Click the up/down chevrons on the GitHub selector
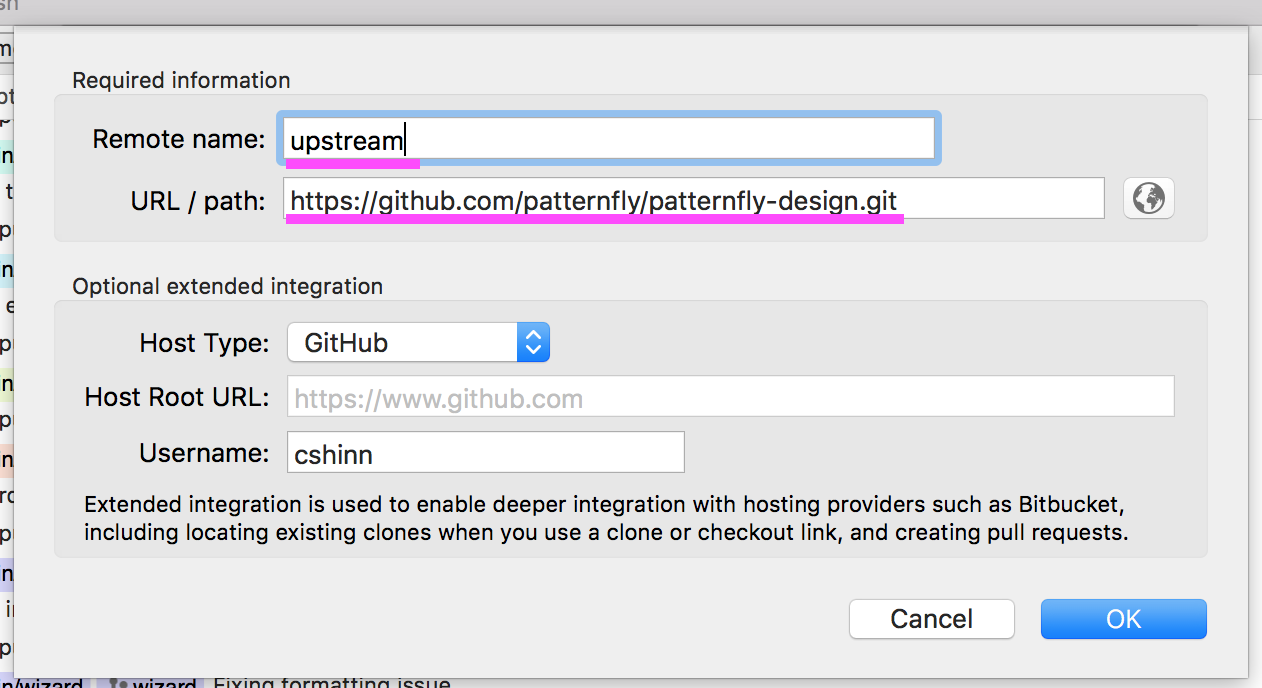1262x688 pixels. [x=533, y=342]
